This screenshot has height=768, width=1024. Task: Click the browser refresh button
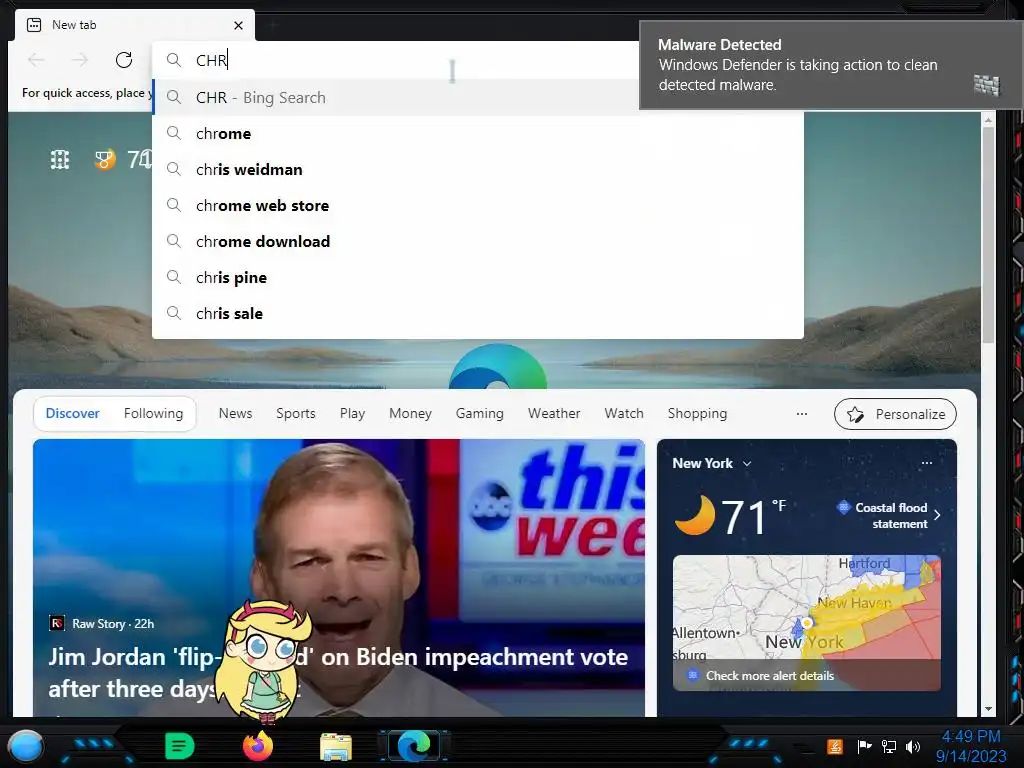pos(123,60)
